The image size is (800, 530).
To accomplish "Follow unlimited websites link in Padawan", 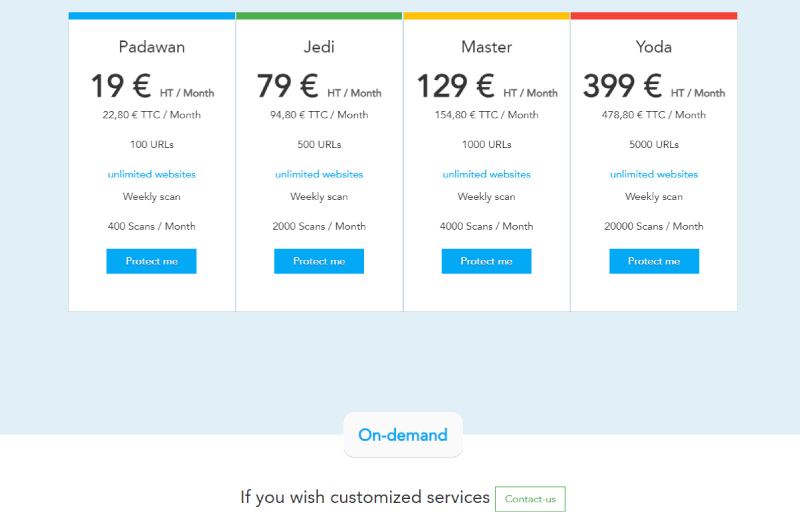I will pyautogui.click(x=152, y=174).
